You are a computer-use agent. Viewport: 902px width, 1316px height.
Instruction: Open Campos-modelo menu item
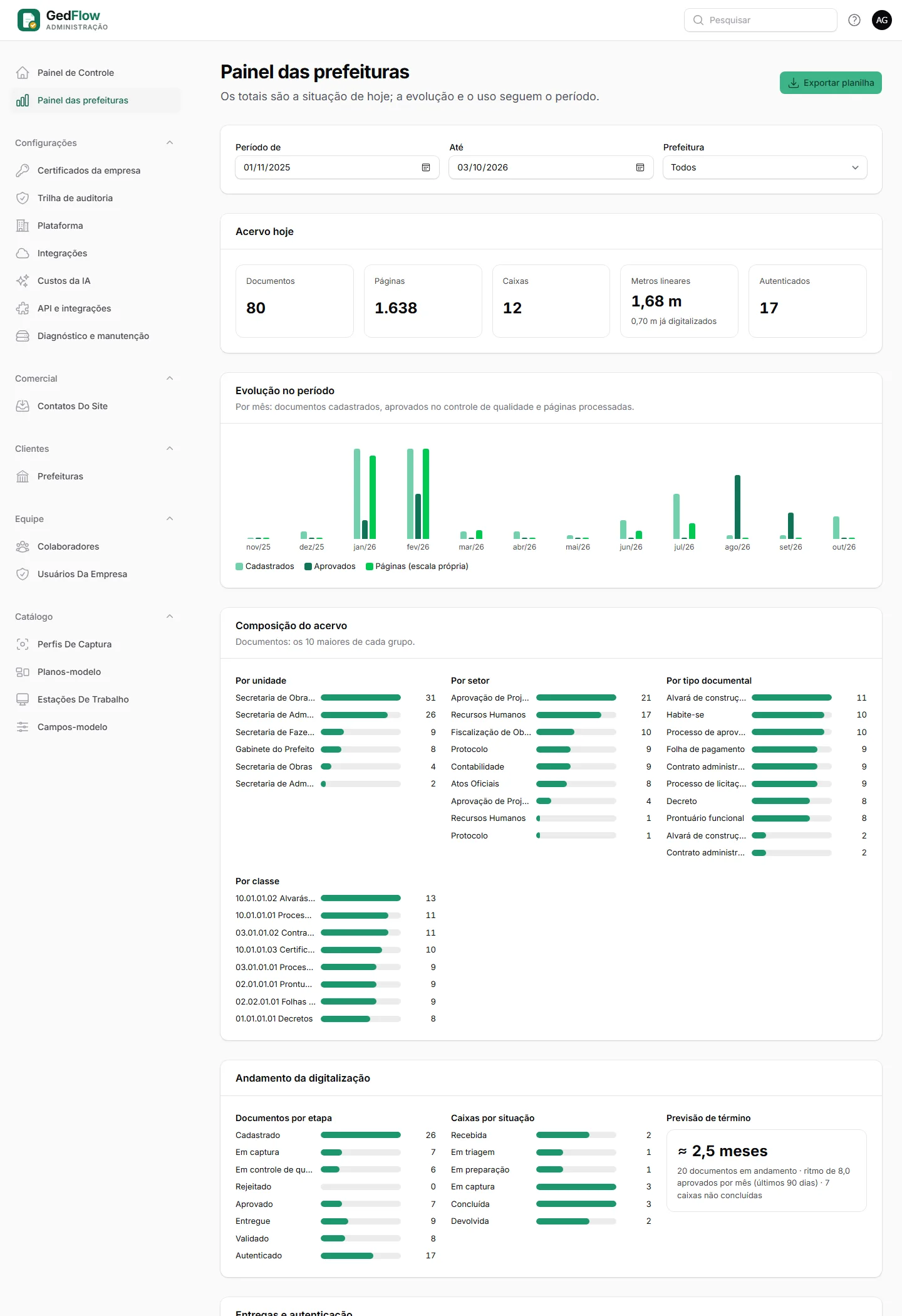[95, 727]
